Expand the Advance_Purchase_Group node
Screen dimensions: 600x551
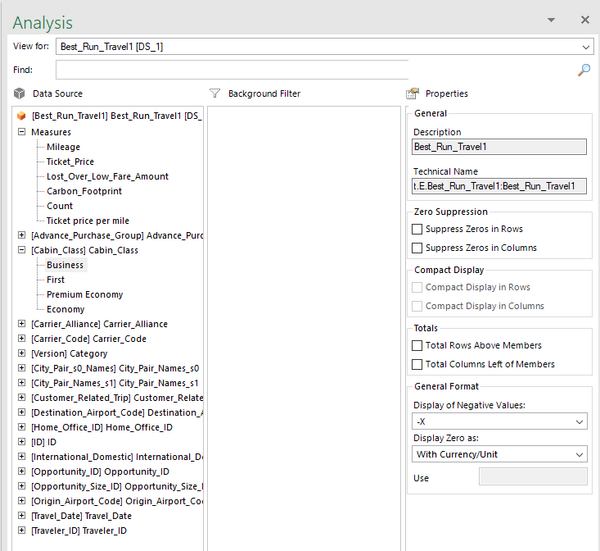coord(22,235)
